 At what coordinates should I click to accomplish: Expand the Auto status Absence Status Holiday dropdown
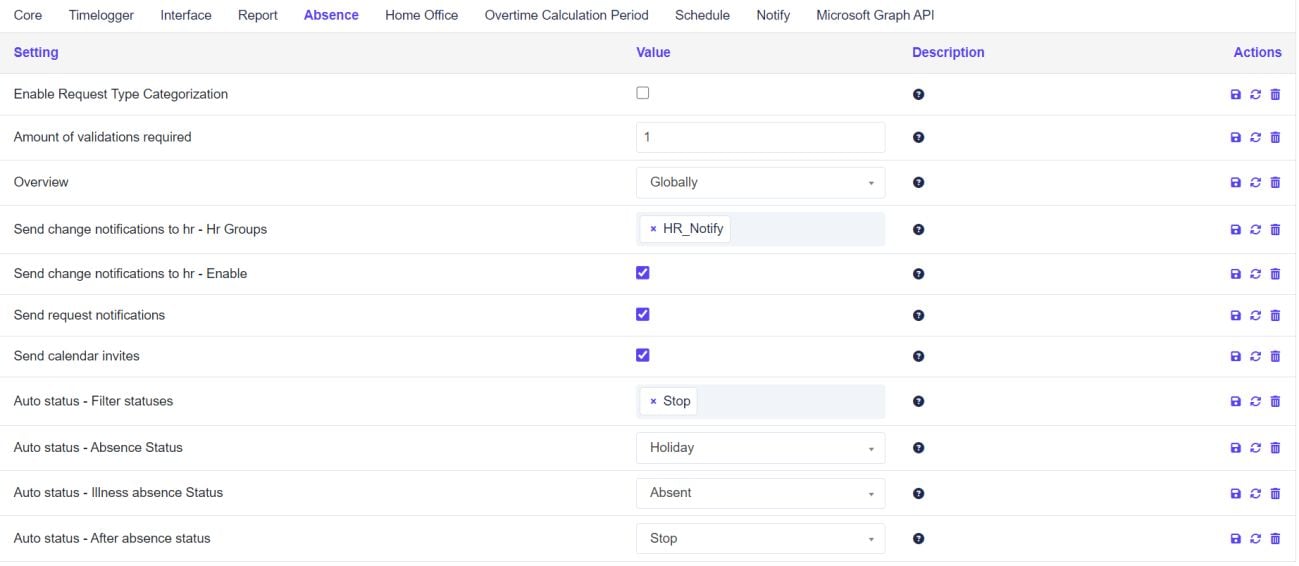[760, 448]
